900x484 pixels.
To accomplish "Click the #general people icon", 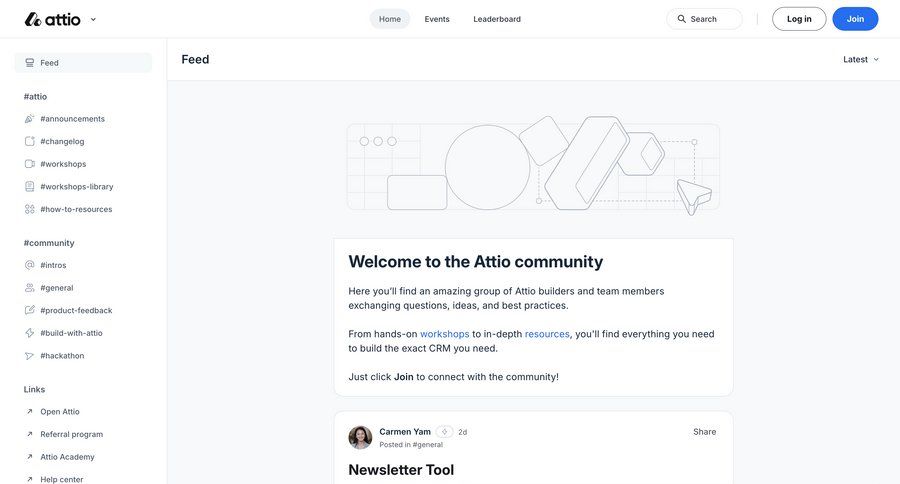I will click(30, 288).
